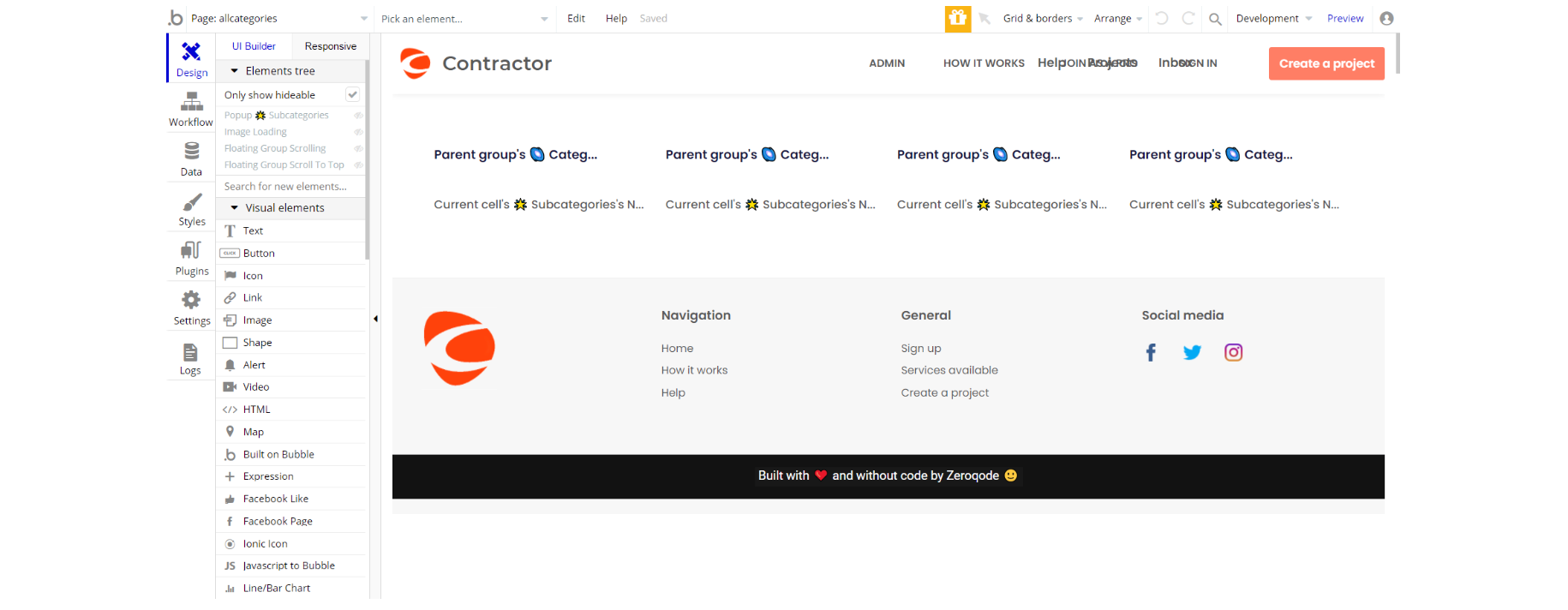Viewport: 1568px width, 610px height.
Task: Click the Bubble logo icon
Action: click(x=176, y=18)
